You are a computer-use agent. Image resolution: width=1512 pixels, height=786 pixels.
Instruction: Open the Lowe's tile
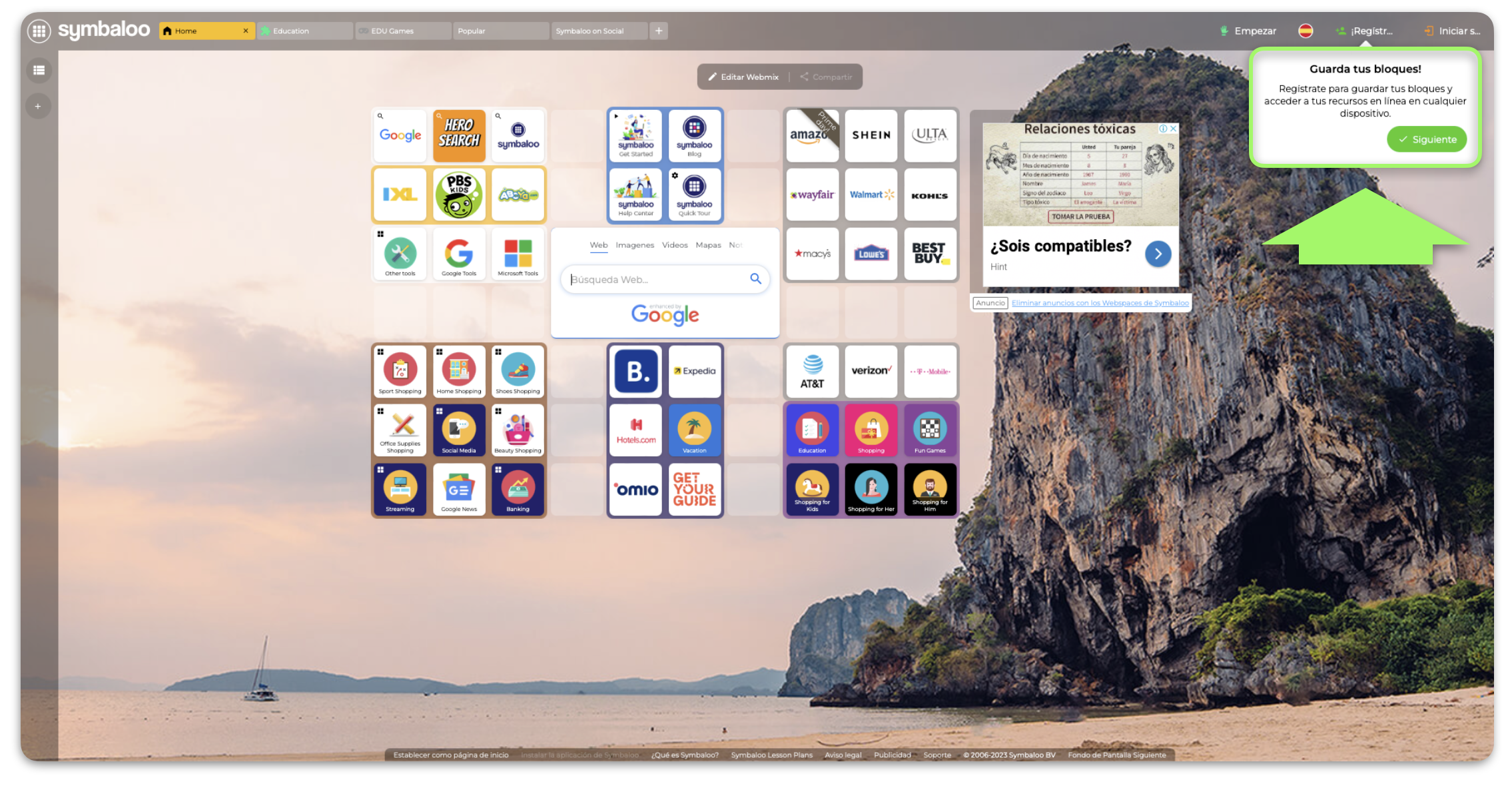click(871, 254)
